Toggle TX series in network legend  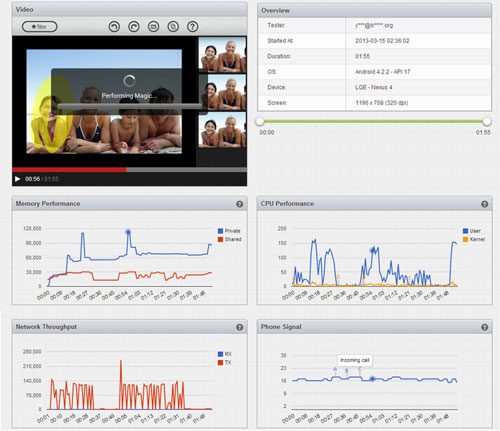point(224,362)
